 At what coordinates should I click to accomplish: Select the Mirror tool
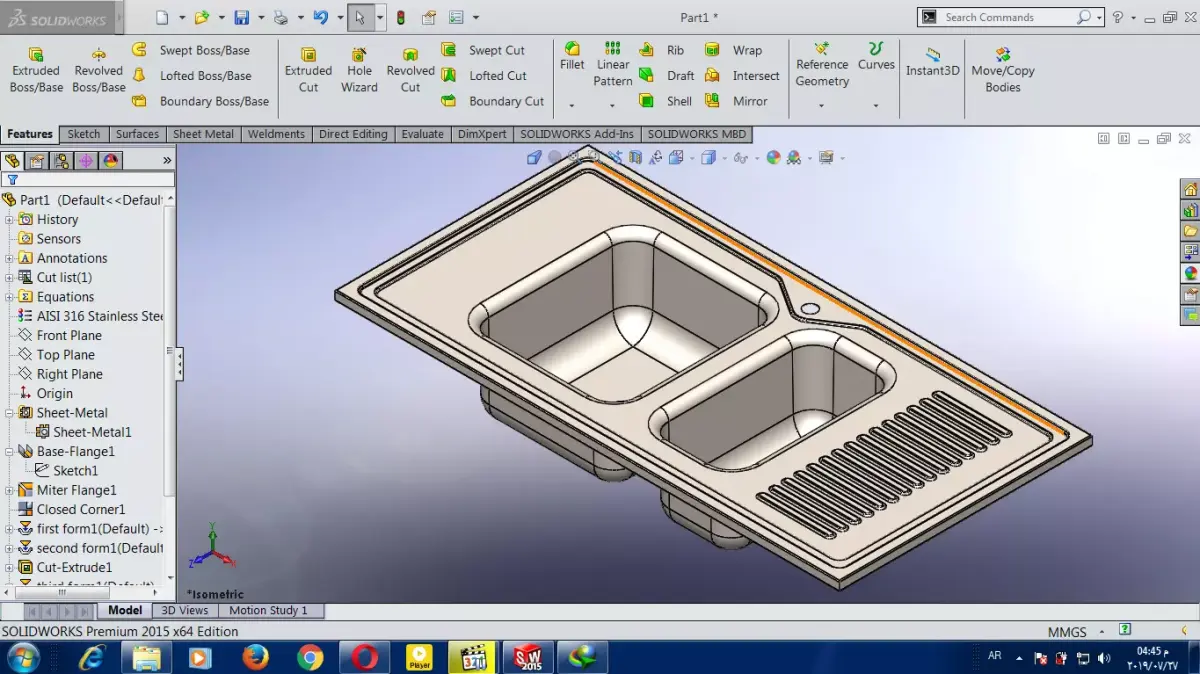[736, 101]
